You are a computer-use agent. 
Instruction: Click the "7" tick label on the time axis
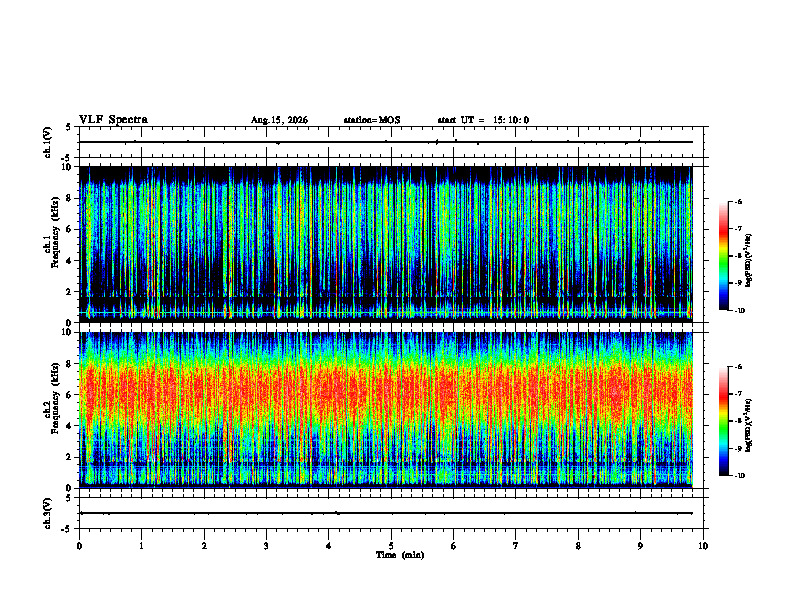coord(516,546)
